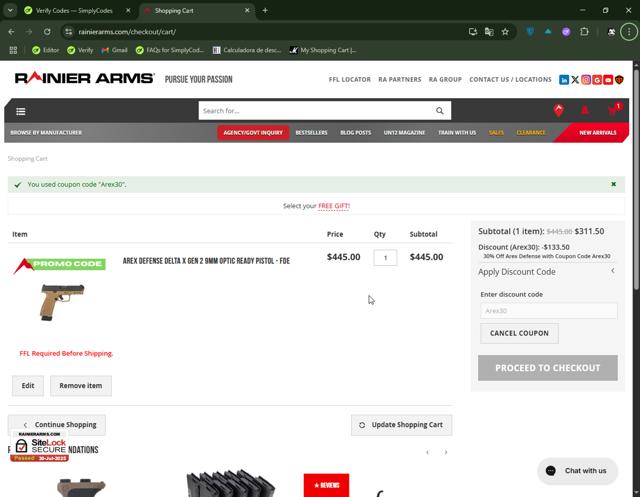Open the Chrome three-dot menu
This screenshot has width=640, height=497.
coord(629,32)
